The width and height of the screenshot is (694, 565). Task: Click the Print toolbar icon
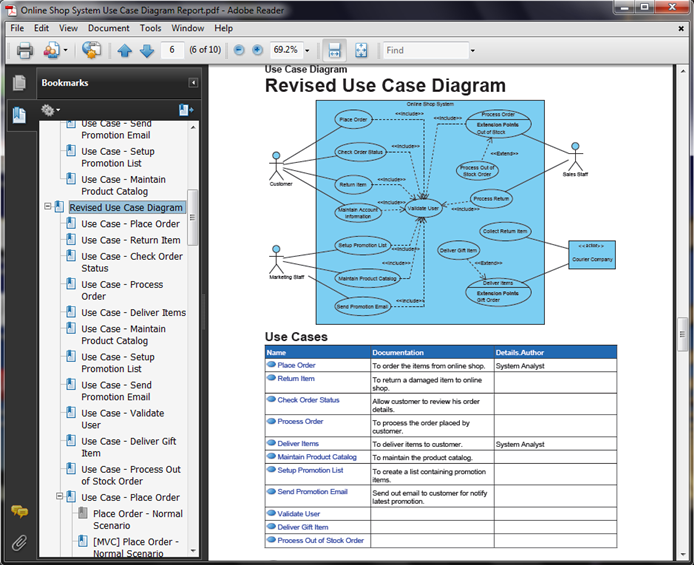coord(25,50)
